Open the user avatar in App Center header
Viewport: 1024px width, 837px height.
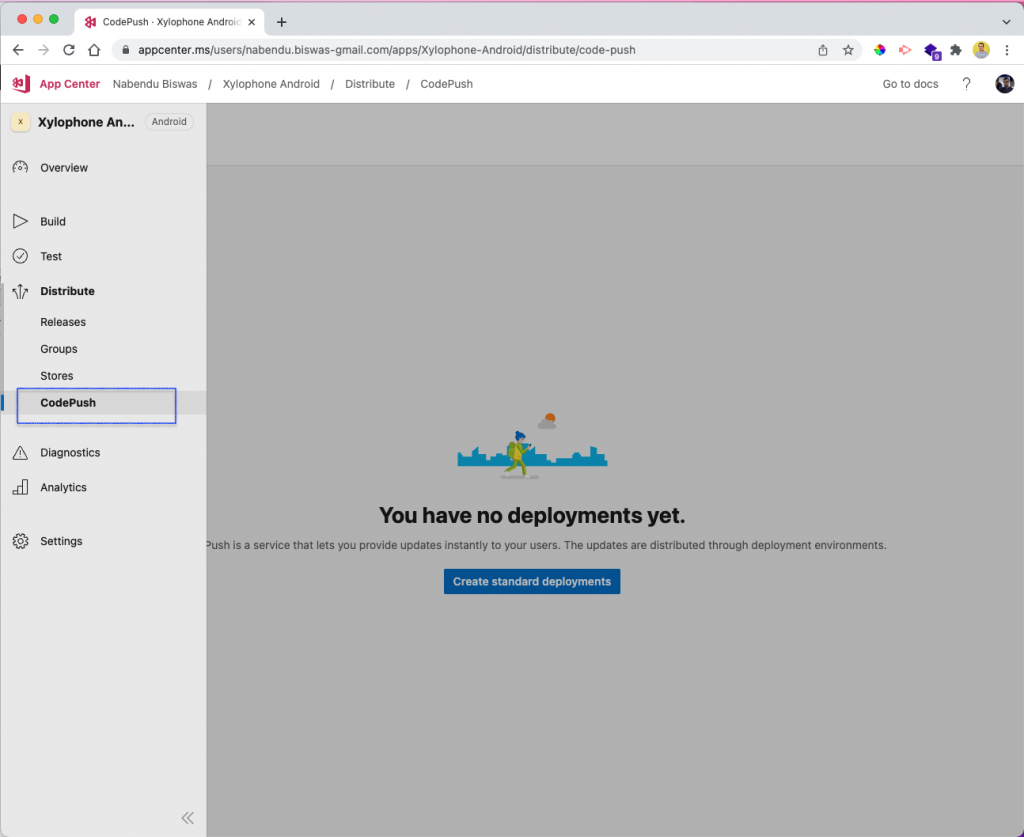[x=1004, y=84]
